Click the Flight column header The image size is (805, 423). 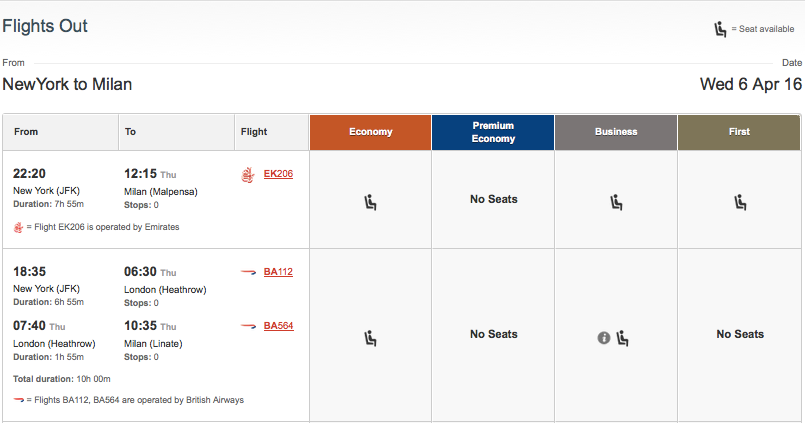[254, 132]
